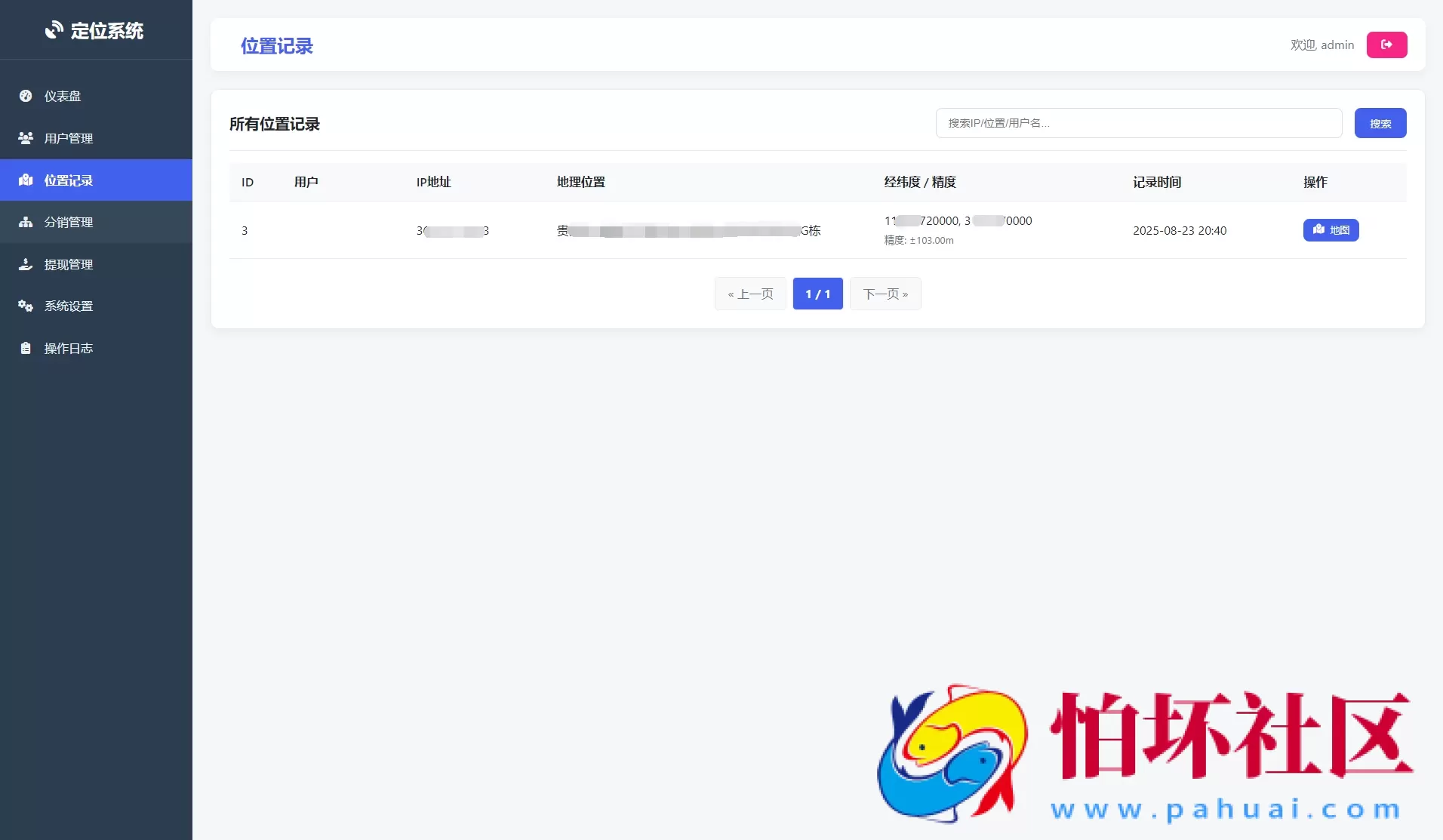Click the 操作日志 log icon
Image resolution: width=1443 pixels, height=840 pixels.
coord(25,348)
